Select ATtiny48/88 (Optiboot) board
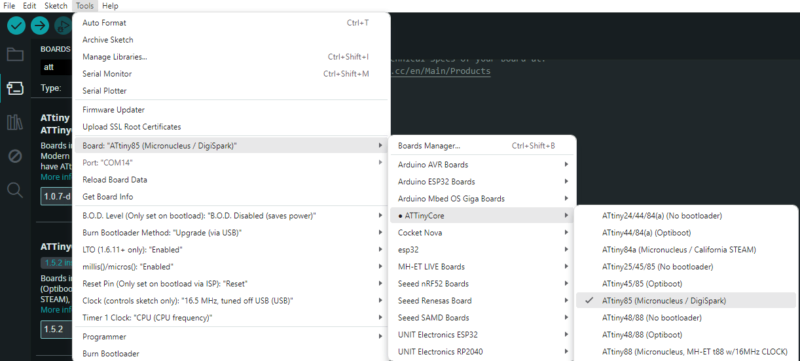This screenshot has width=800, height=361. coord(686,335)
